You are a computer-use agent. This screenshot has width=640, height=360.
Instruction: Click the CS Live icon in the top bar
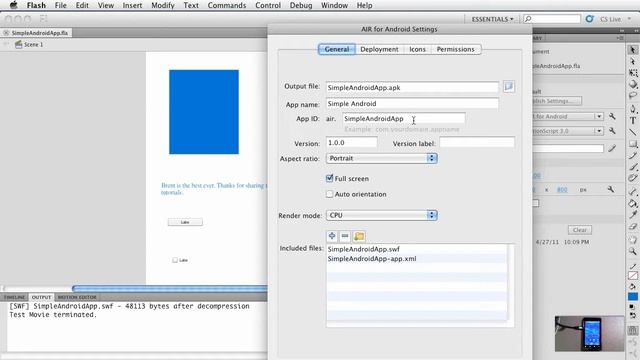589,19
